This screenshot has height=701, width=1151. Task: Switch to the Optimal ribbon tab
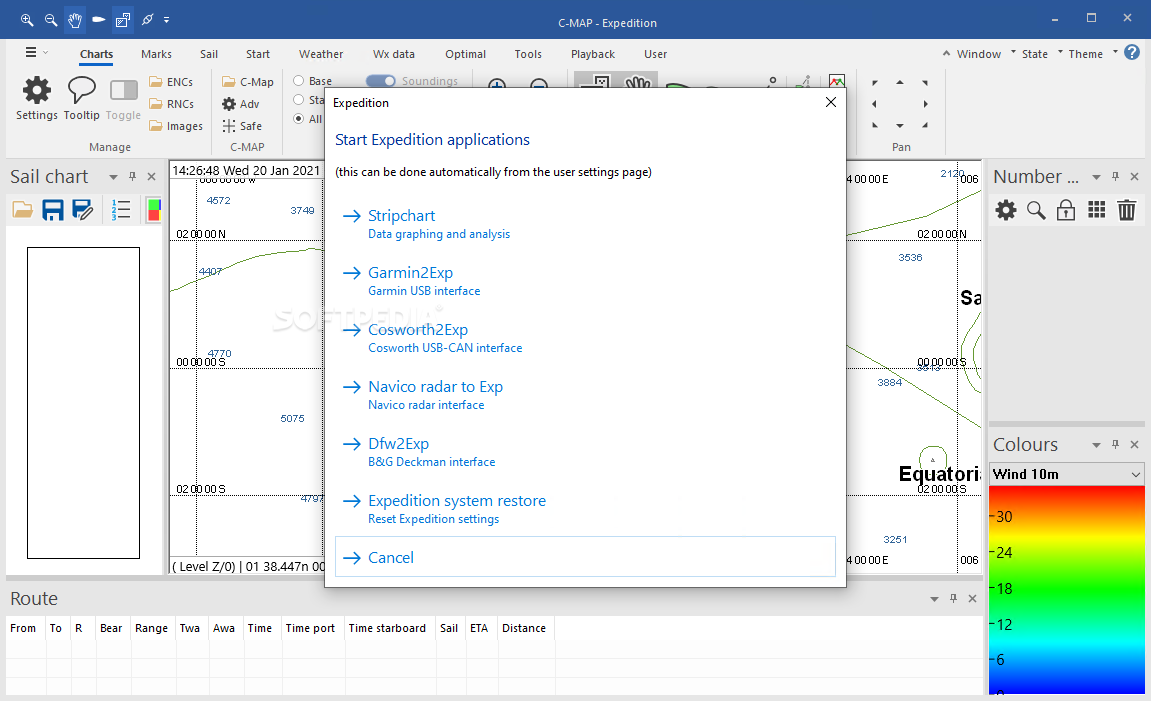click(465, 54)
